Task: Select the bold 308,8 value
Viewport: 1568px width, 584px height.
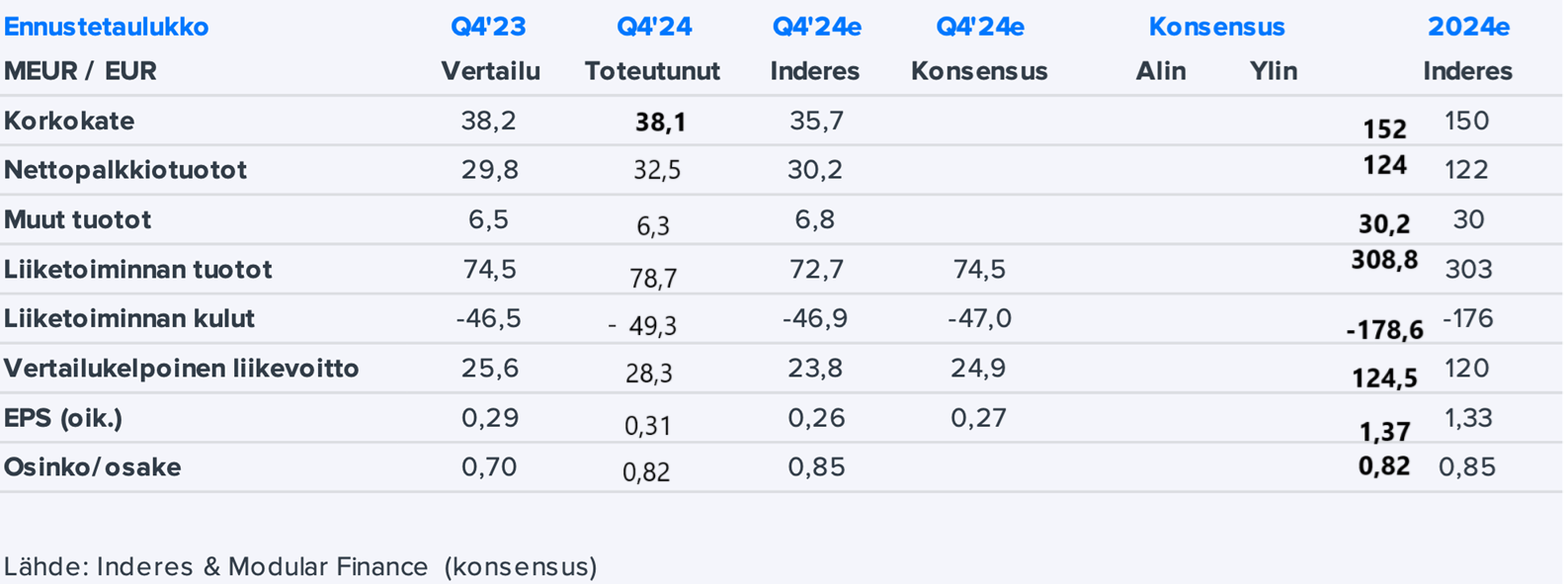Action: click(1384, 260)
